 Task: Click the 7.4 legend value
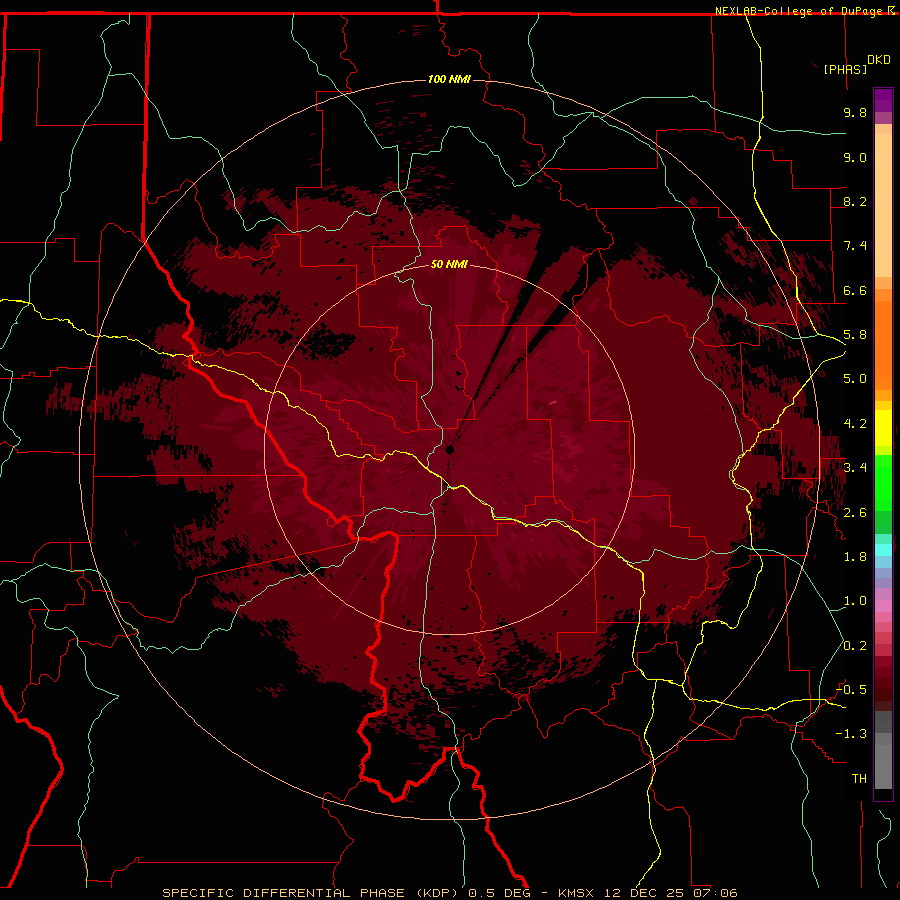[855, 246]
